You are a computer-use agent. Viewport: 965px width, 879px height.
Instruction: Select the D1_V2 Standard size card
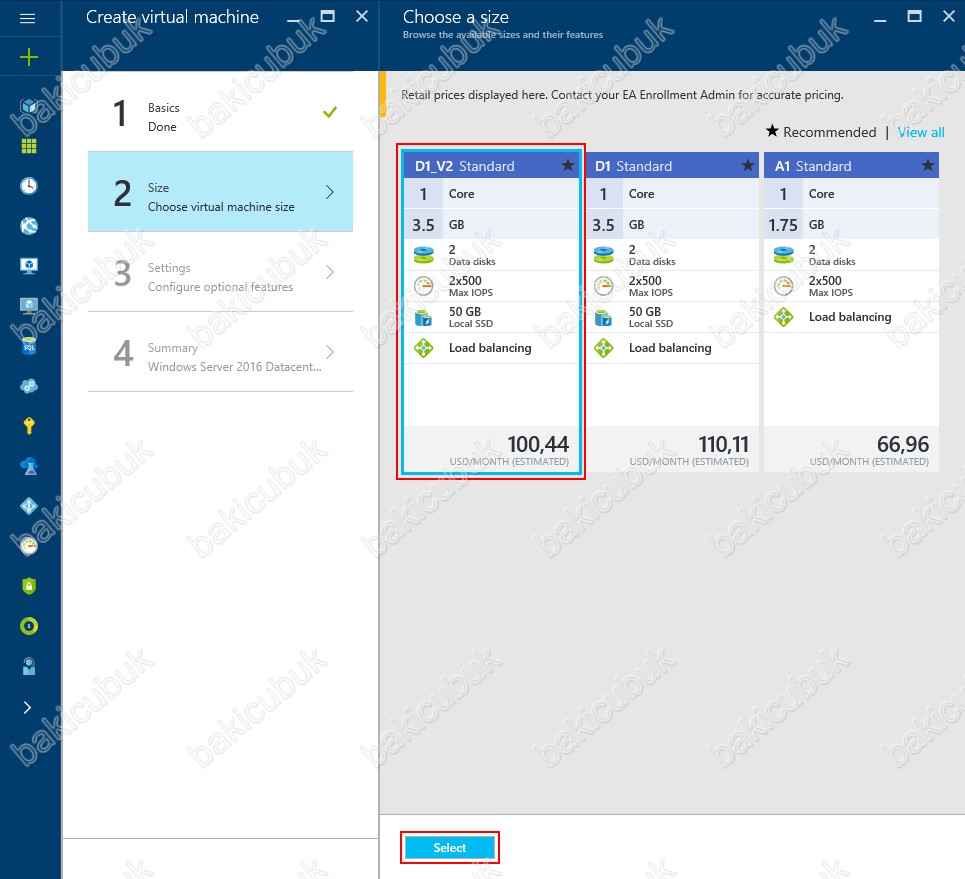[491, 312]
